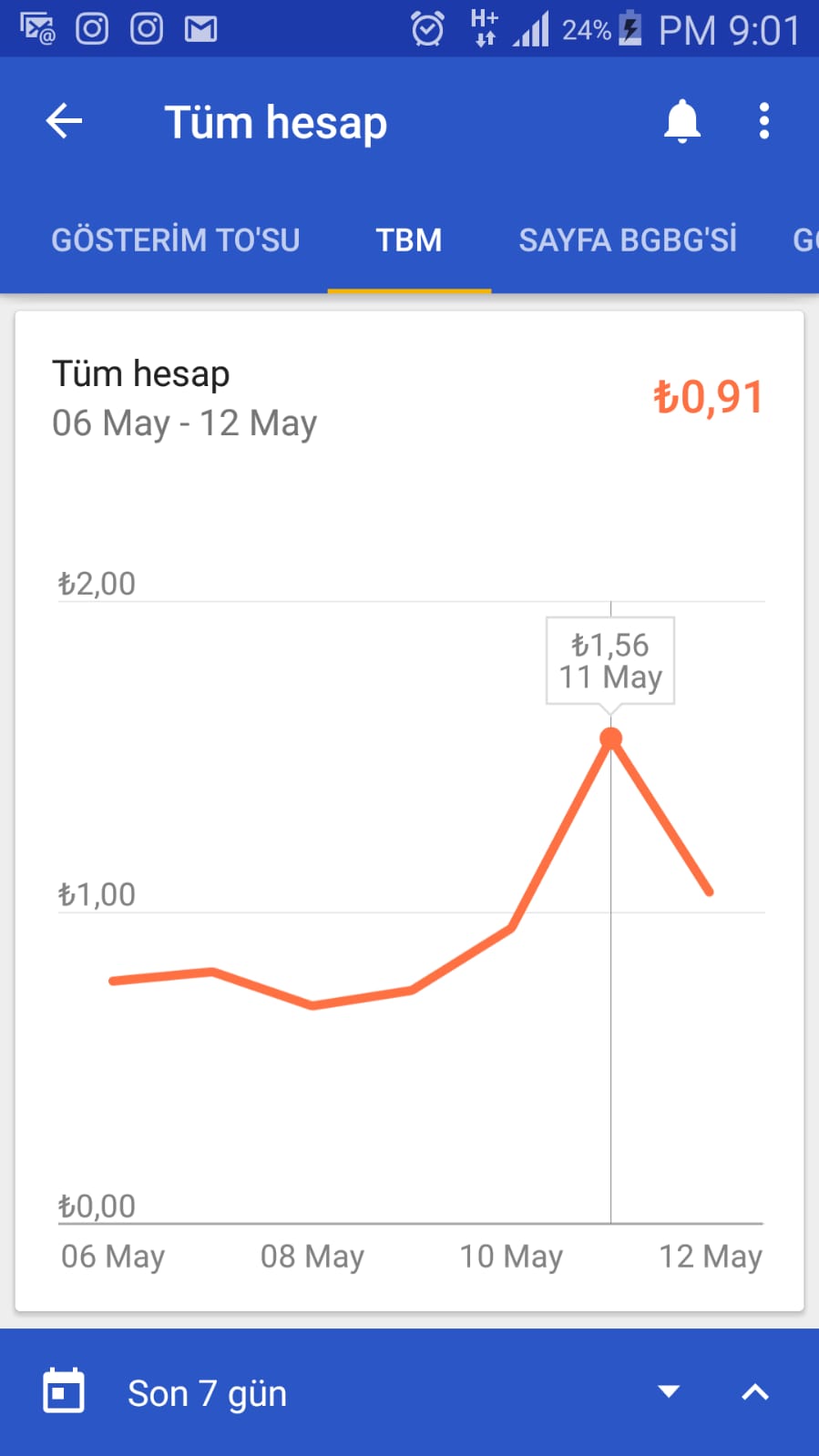Expand bottom panel with the up chevron
This screenshot has height=1456, width=819.
point(755,1391)
